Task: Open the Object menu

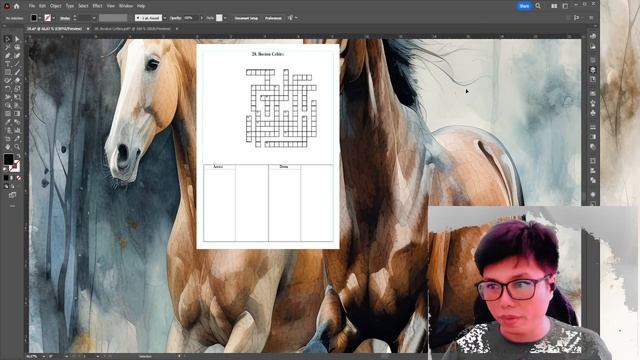Action: tap(56, 6)
